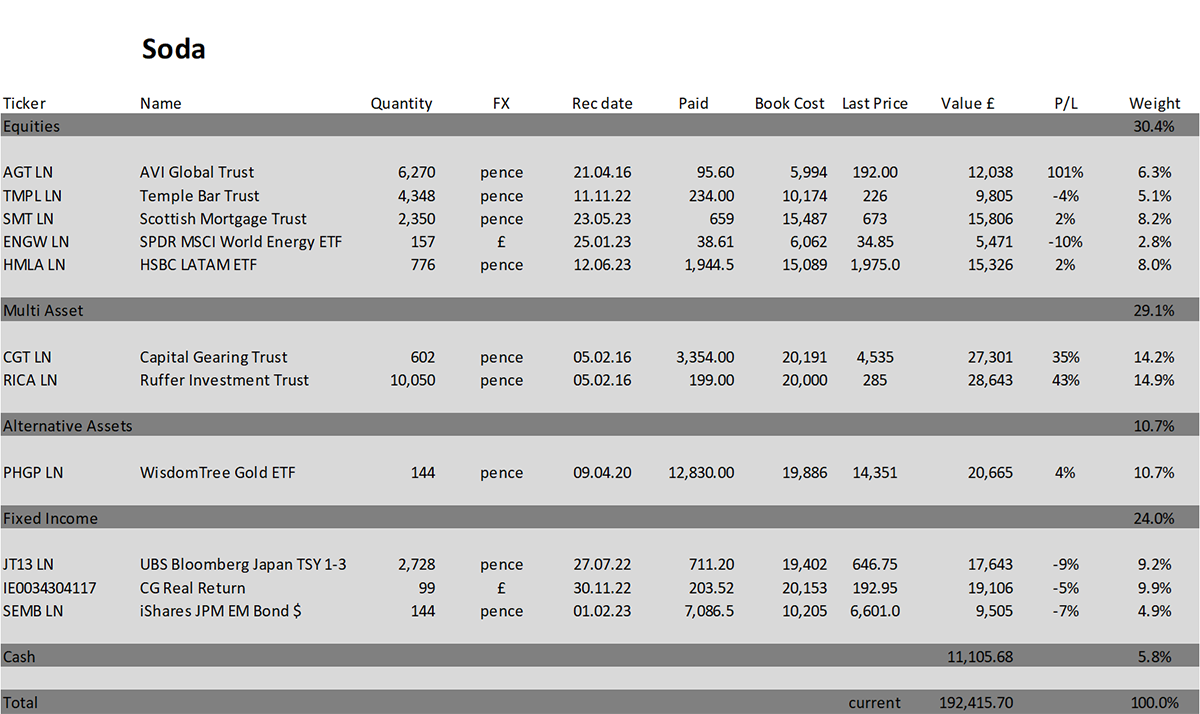Image resolution: width=1200 pixels, height=714 pixels.
Task: Click the 'Name' column header
Action: (161, 103)
